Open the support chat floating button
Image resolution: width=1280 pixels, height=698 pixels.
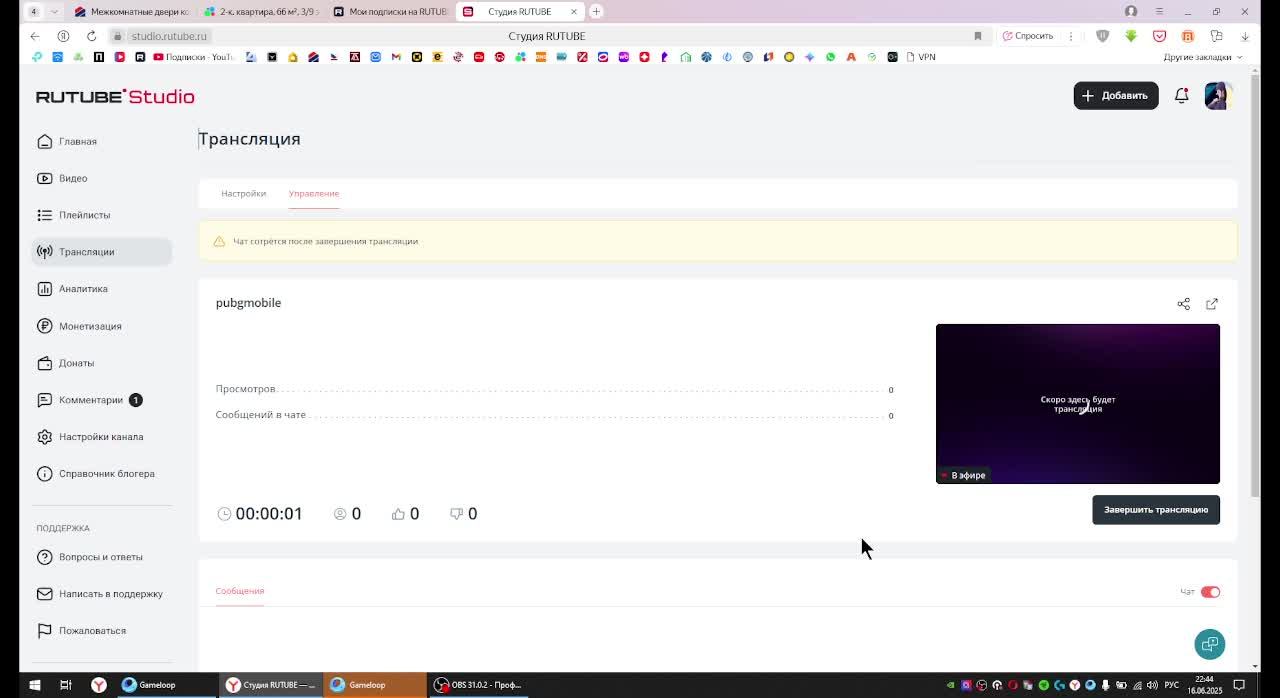click(1210, 644)
